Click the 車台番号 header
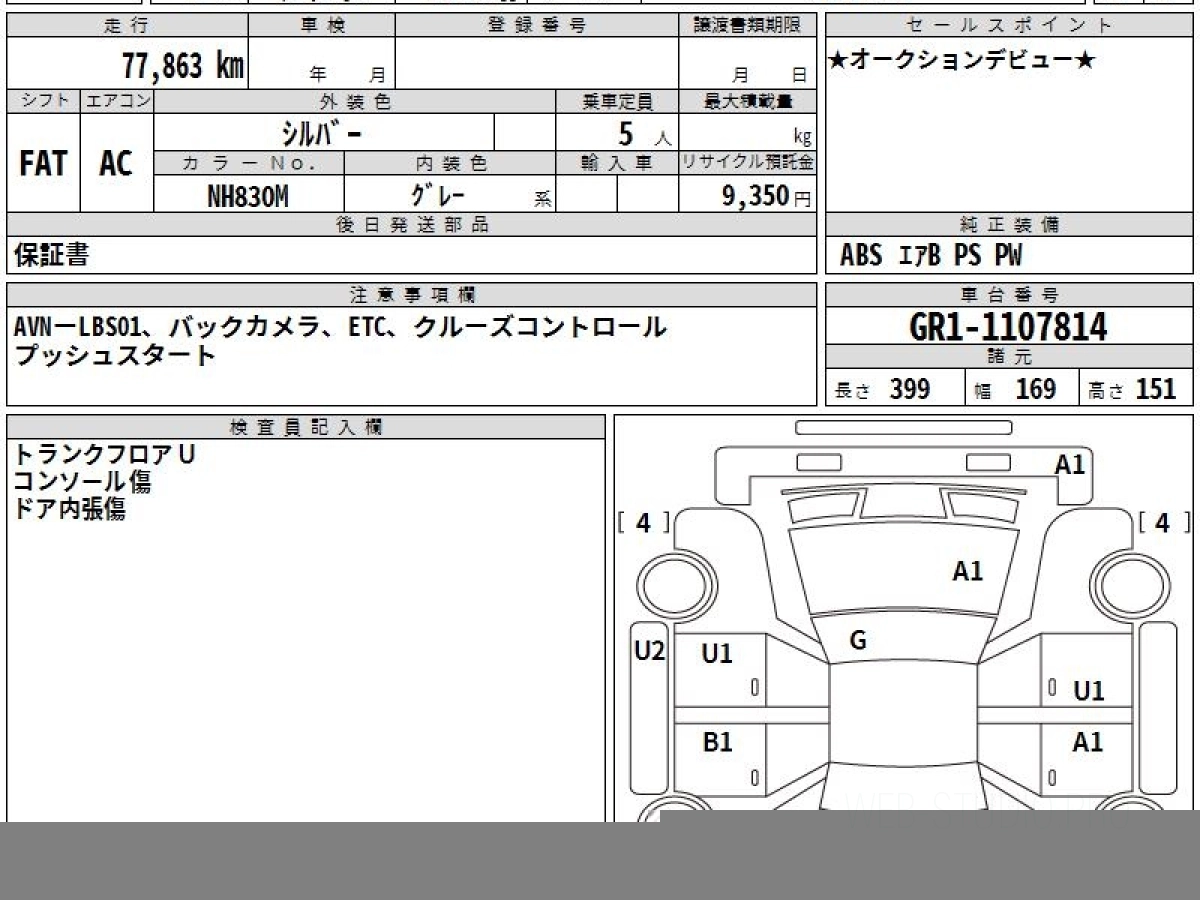Viewport: 1200px width, 900px height. click(1010, 295)
